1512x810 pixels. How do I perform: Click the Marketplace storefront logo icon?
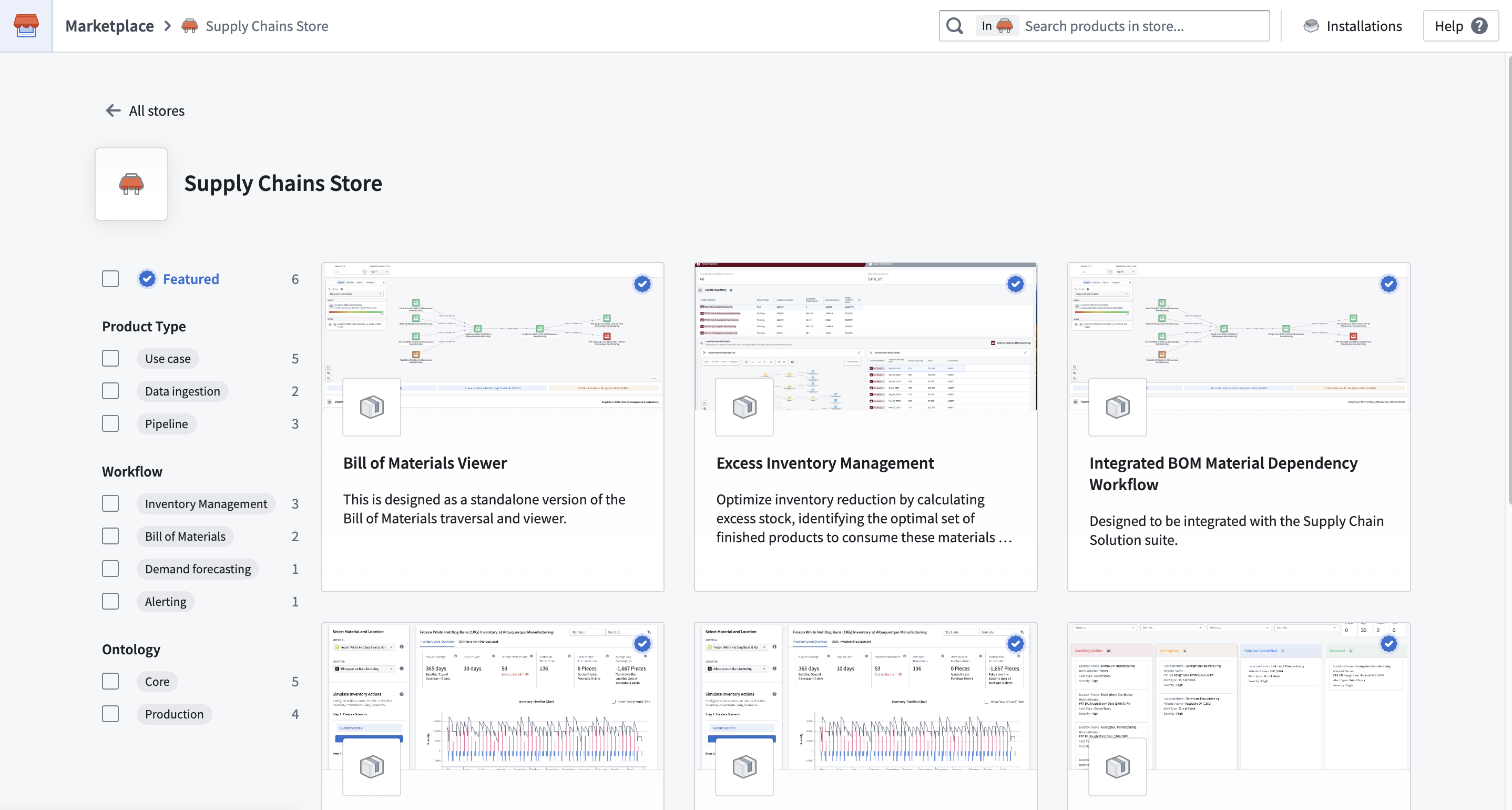coord(26,26)
